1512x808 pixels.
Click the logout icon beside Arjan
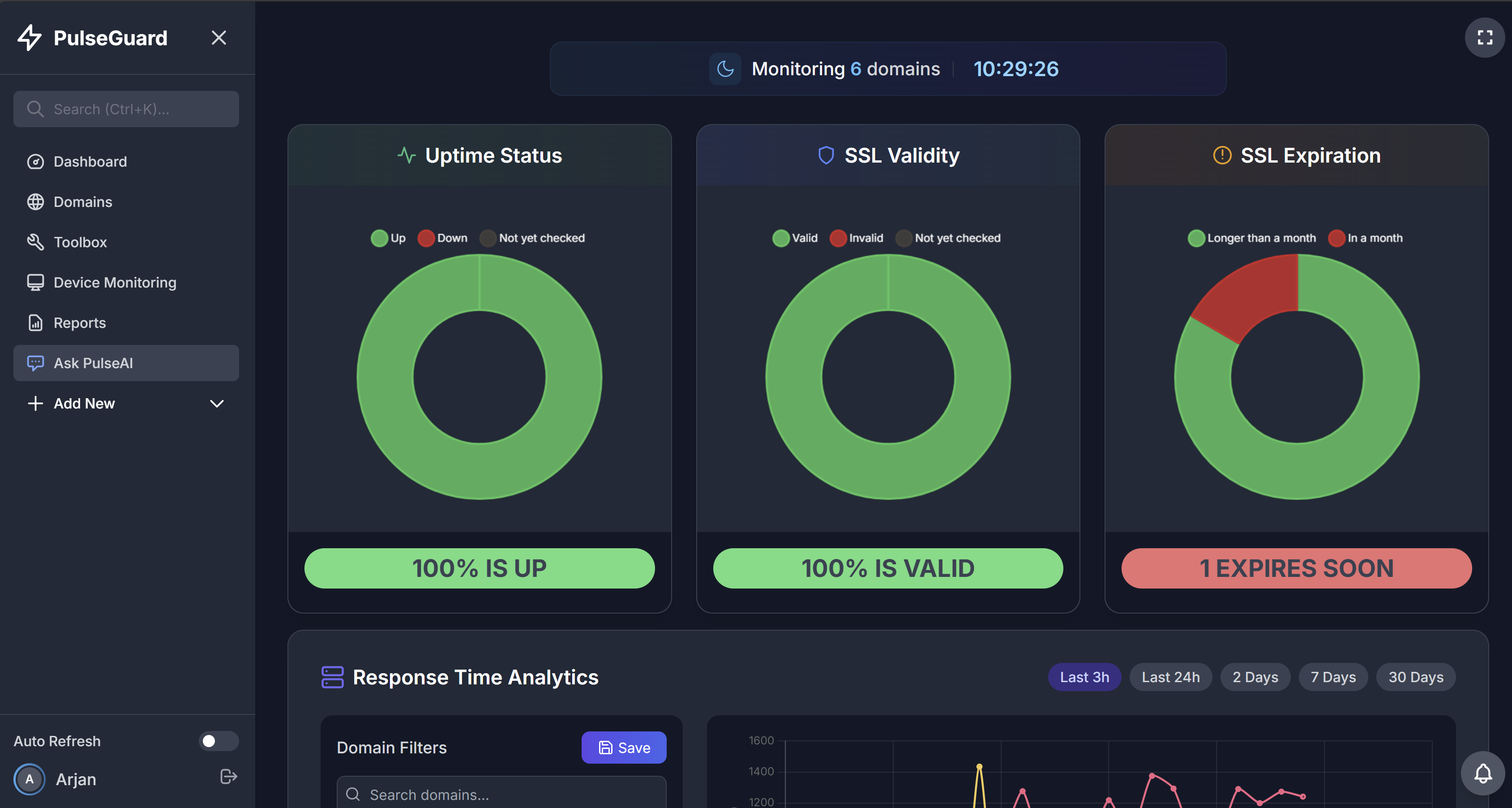228,776
